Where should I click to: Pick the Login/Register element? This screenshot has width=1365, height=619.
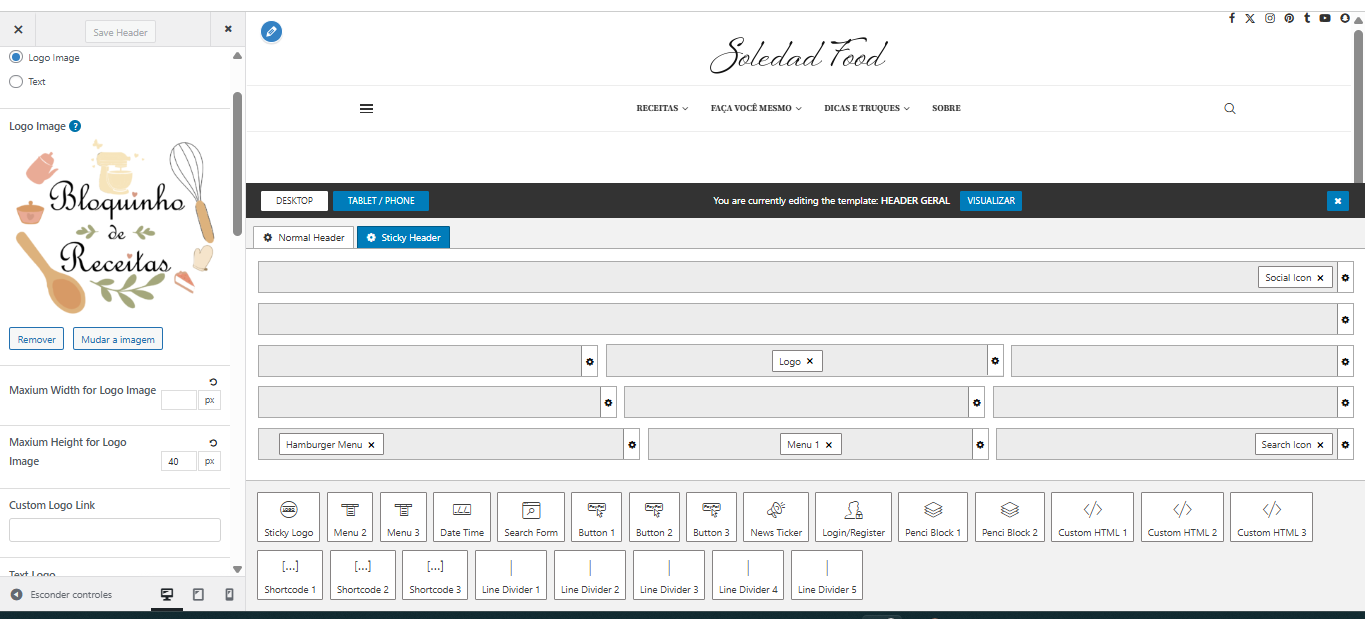(853, 517)
